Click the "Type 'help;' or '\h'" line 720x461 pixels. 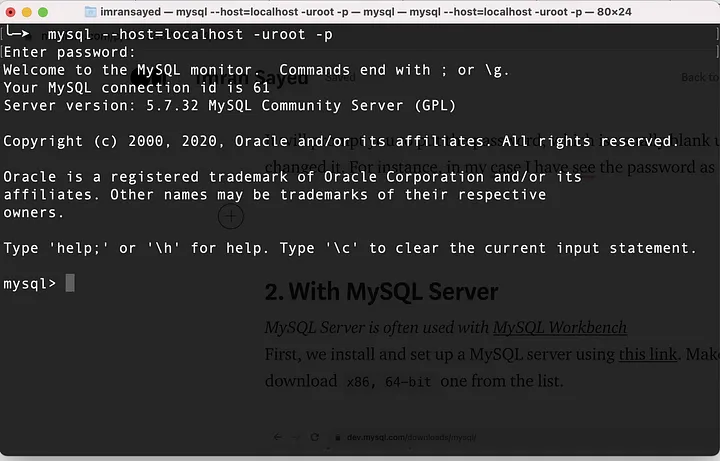point(350,248)
